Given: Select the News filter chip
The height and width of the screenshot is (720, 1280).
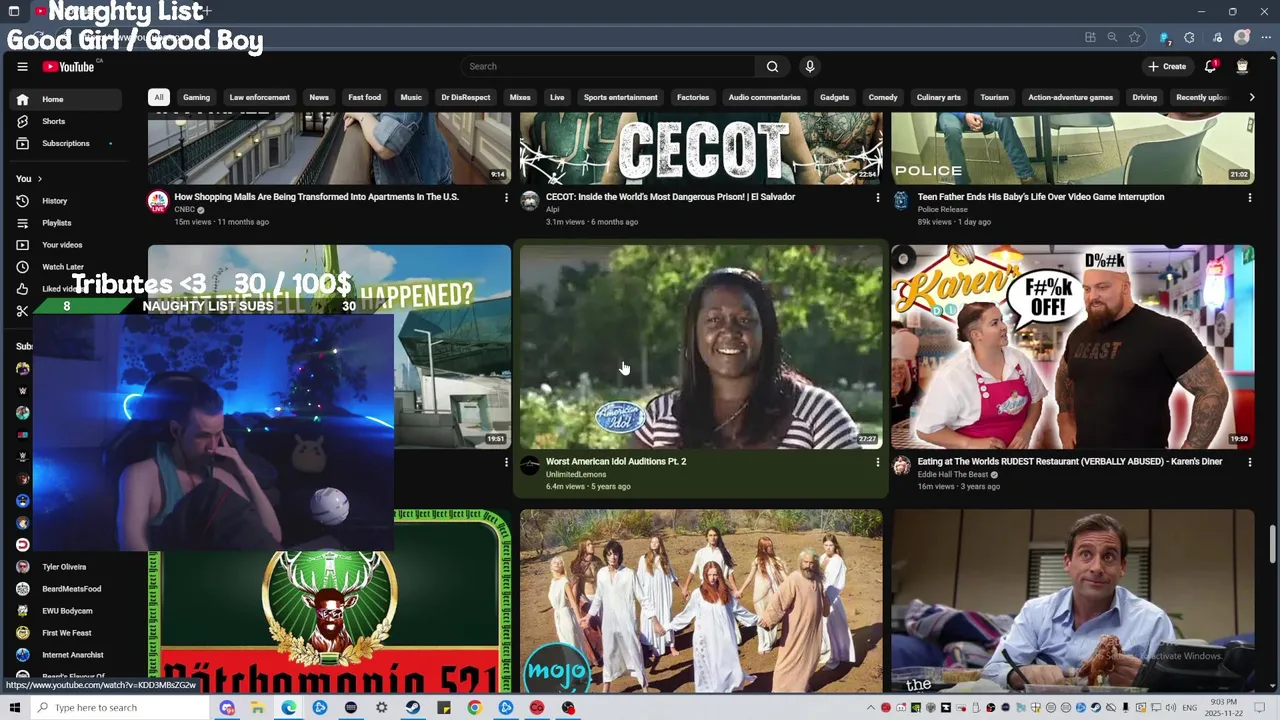Looking at the screenshot, I should point(319,97).
